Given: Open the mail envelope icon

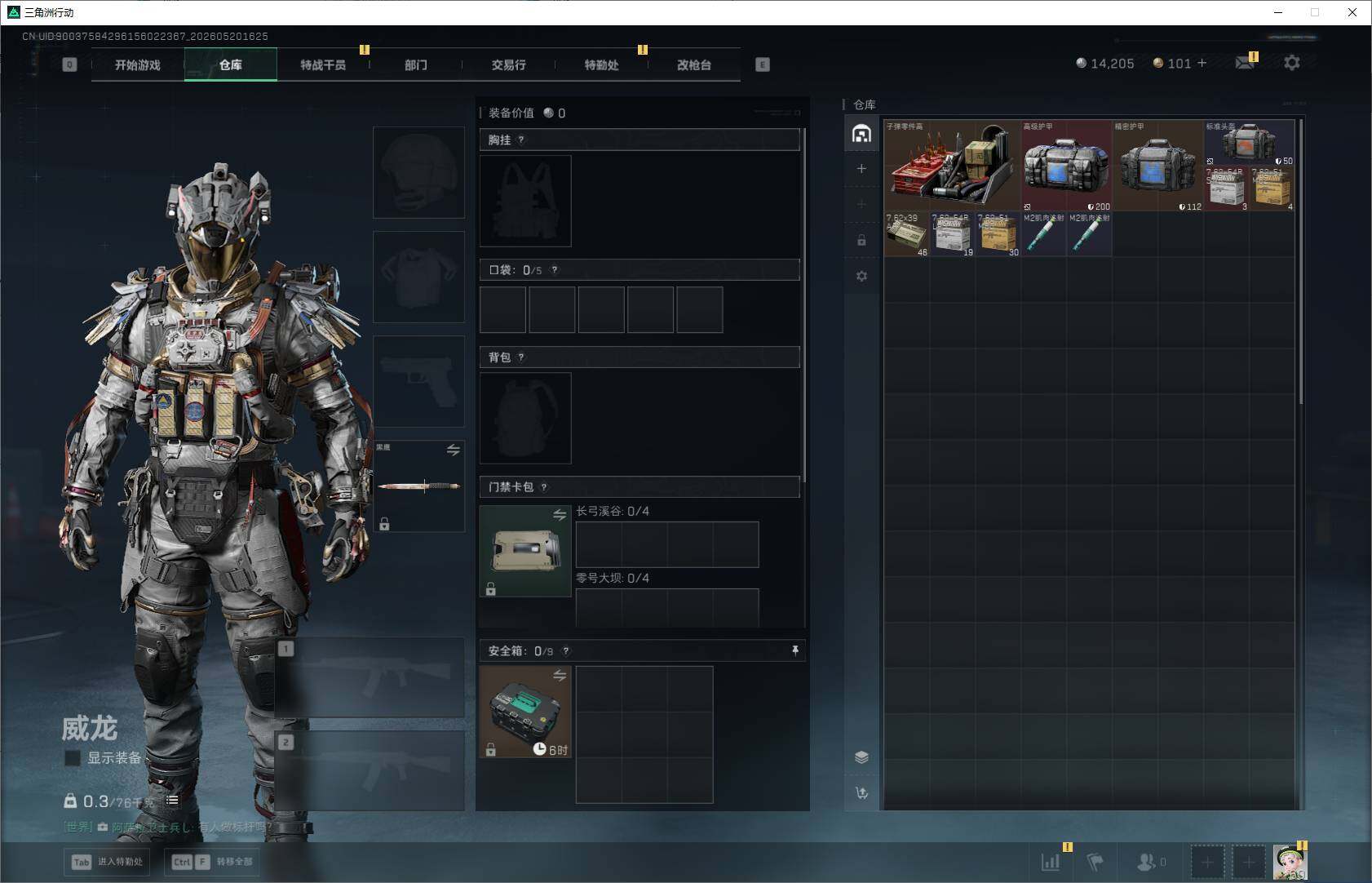Looking at the screenshot, I should click(1245, 63).
